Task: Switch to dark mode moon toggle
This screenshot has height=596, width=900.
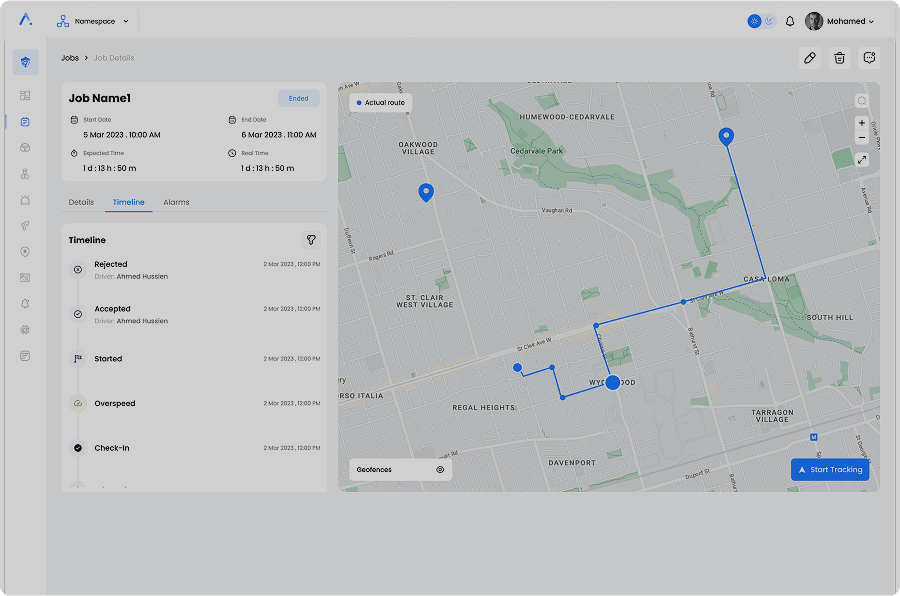Action: pyautogui.click(x=769, y=21)
